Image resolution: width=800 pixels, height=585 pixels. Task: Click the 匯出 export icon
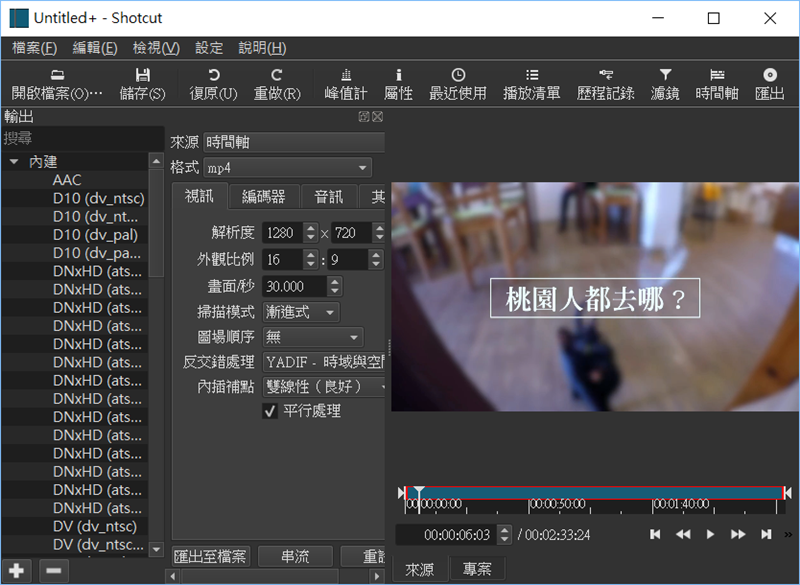pyautogui.click(x=769, y=75)
